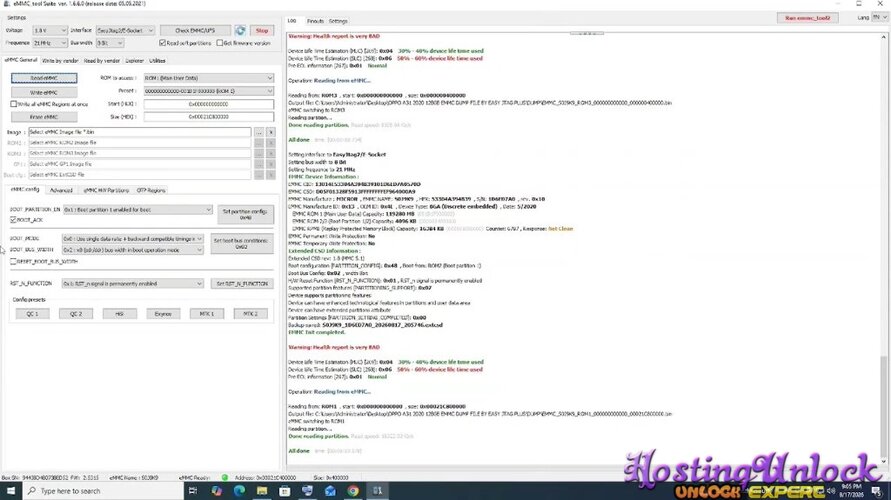The width and height of the screenshot is (891, 500).
Task: Switch to the Advanced tab
Action: (x=61, y=190)
